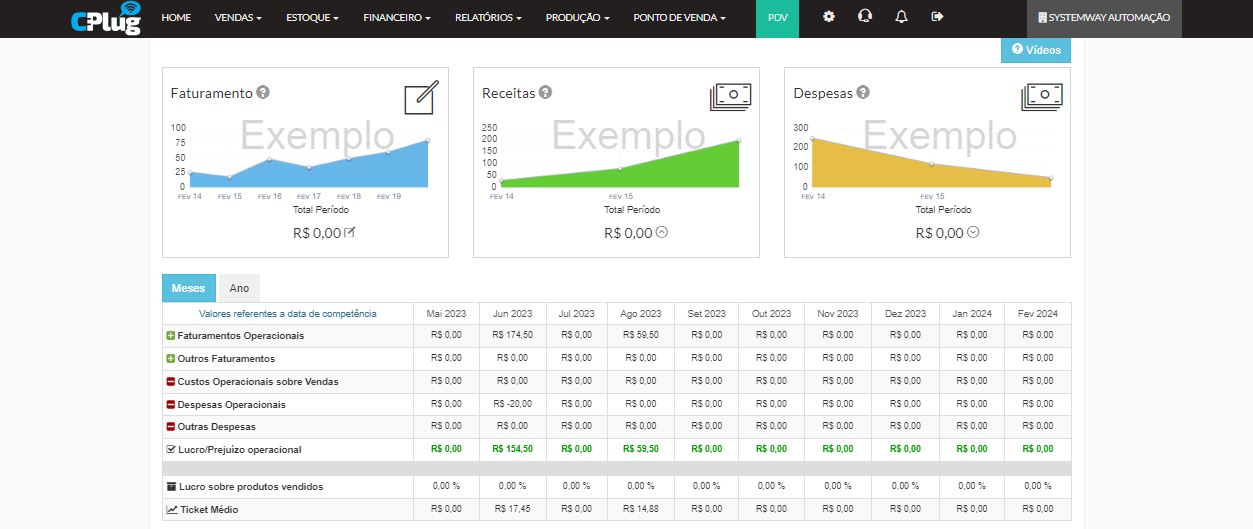Click Faturamento help question-mark icon
Viewport: 1253px width, 529px height.
[263, 92]
